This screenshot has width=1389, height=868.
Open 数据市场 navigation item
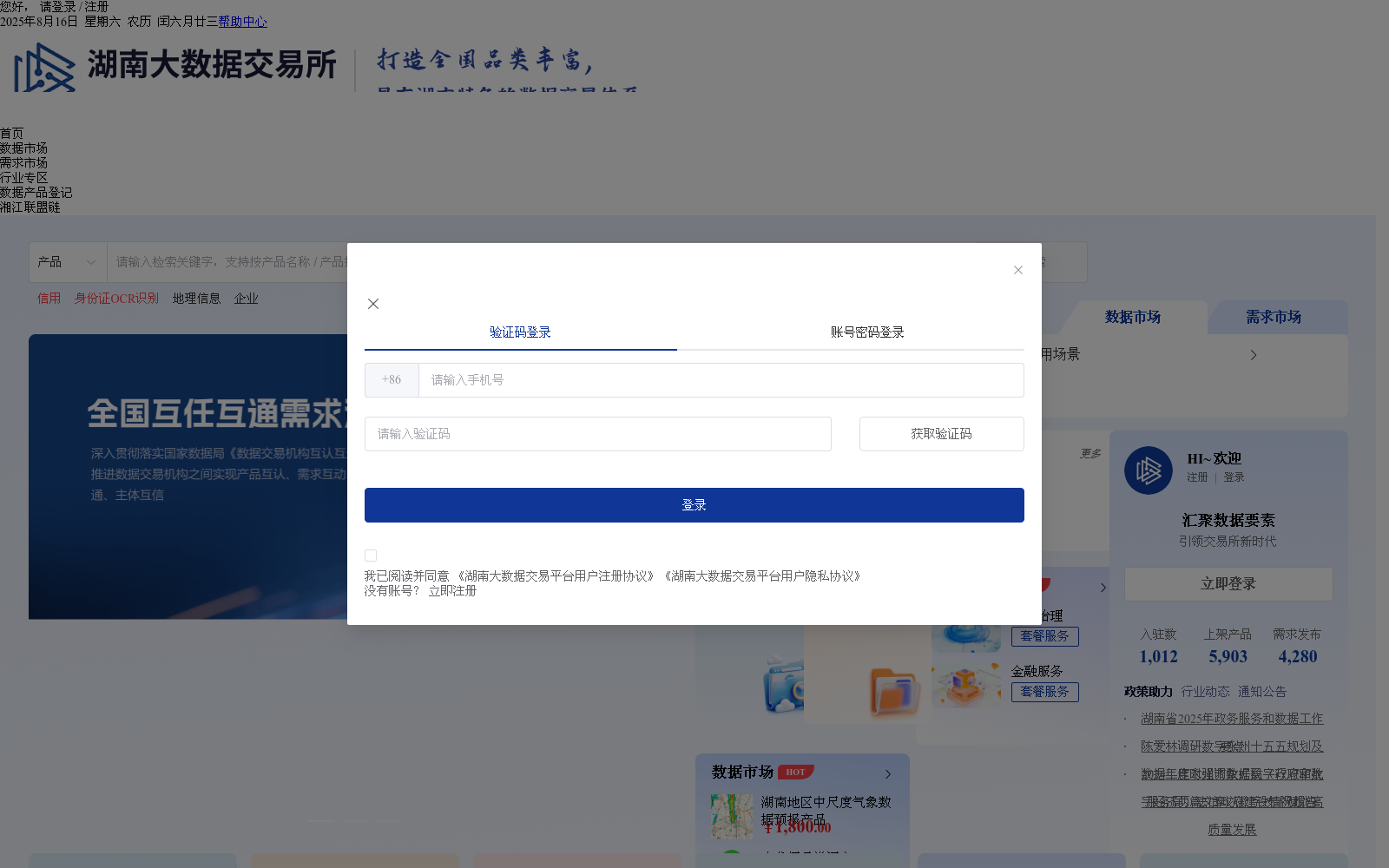23,148
